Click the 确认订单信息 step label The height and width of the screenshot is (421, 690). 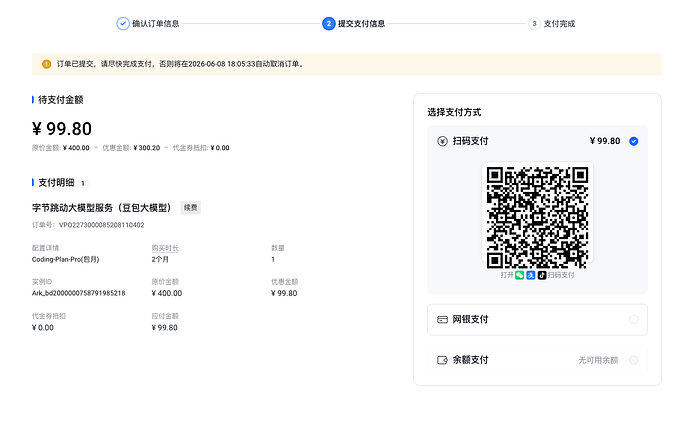tap(156, 24)
